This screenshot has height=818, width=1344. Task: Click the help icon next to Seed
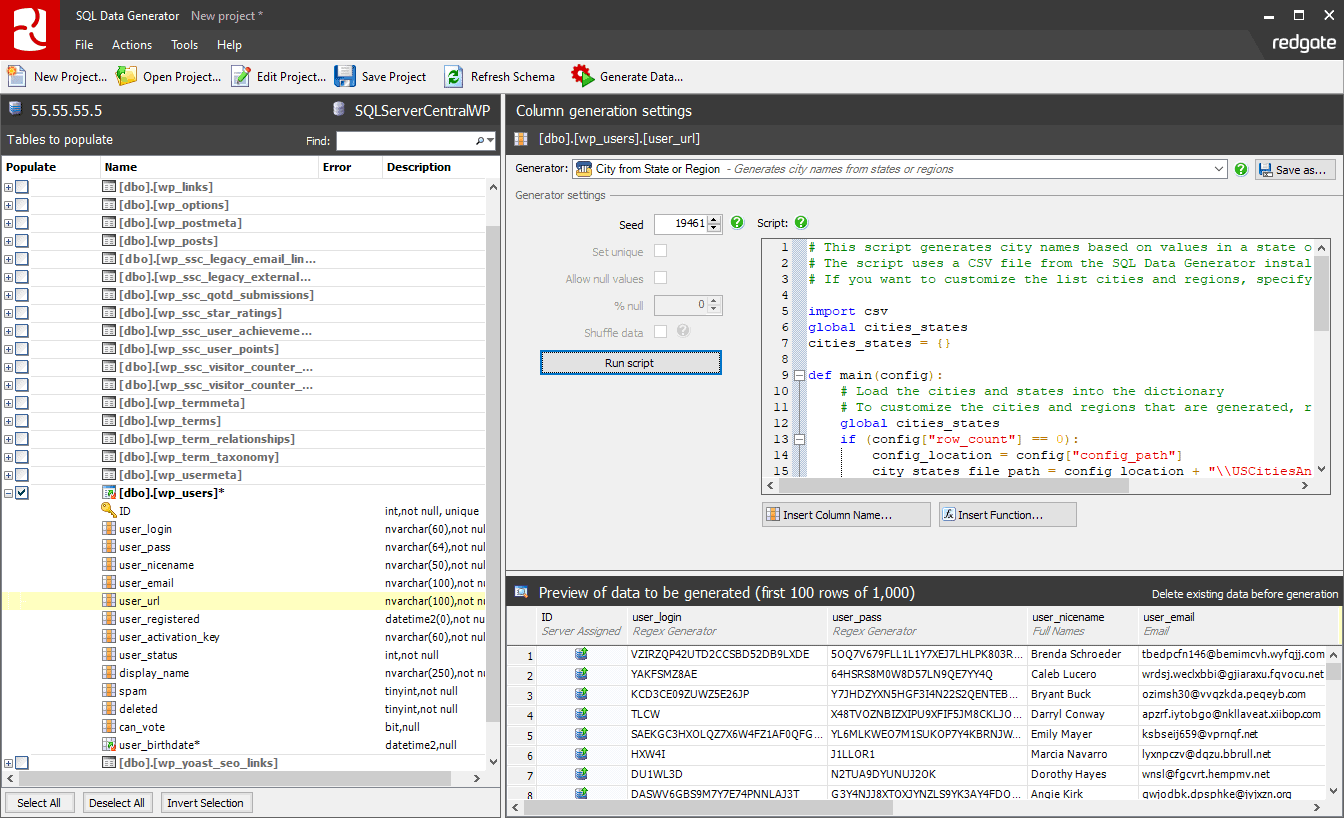tap(737, 224)
